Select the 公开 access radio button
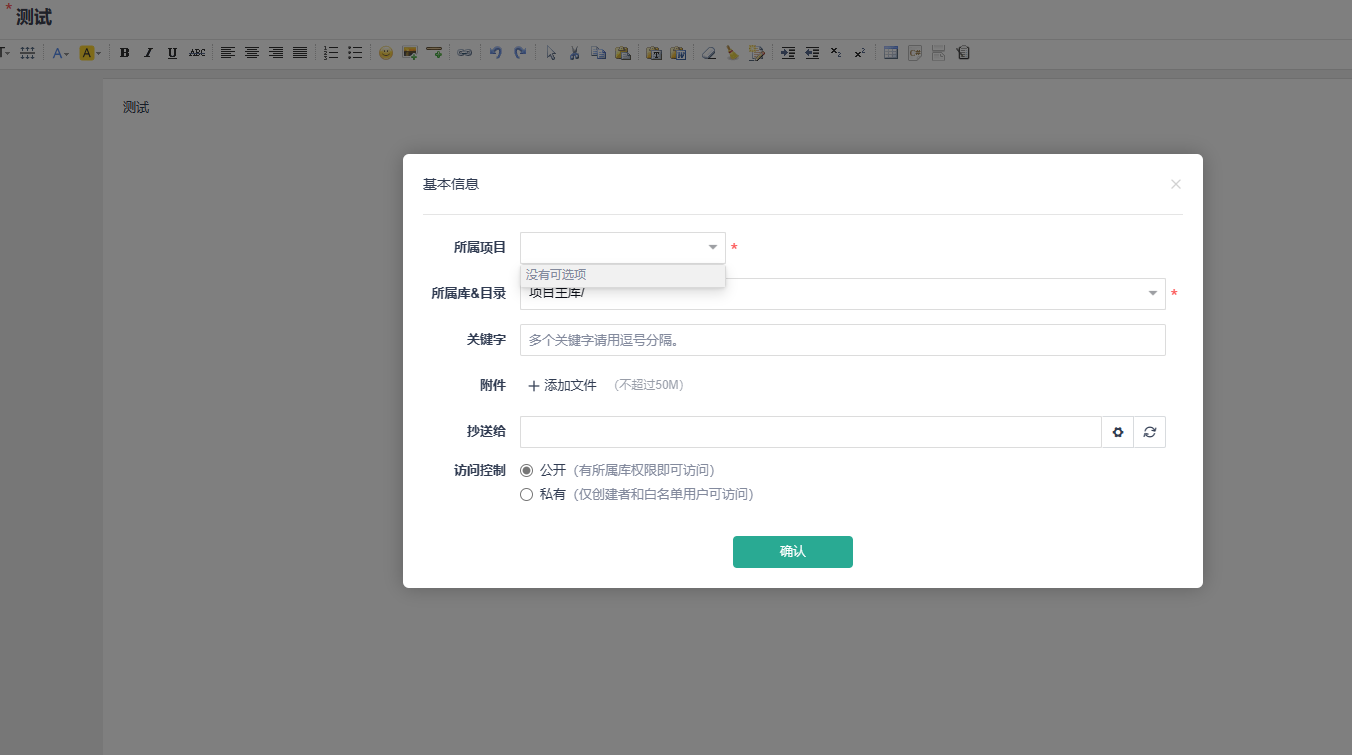 click(x=527, y=470)
